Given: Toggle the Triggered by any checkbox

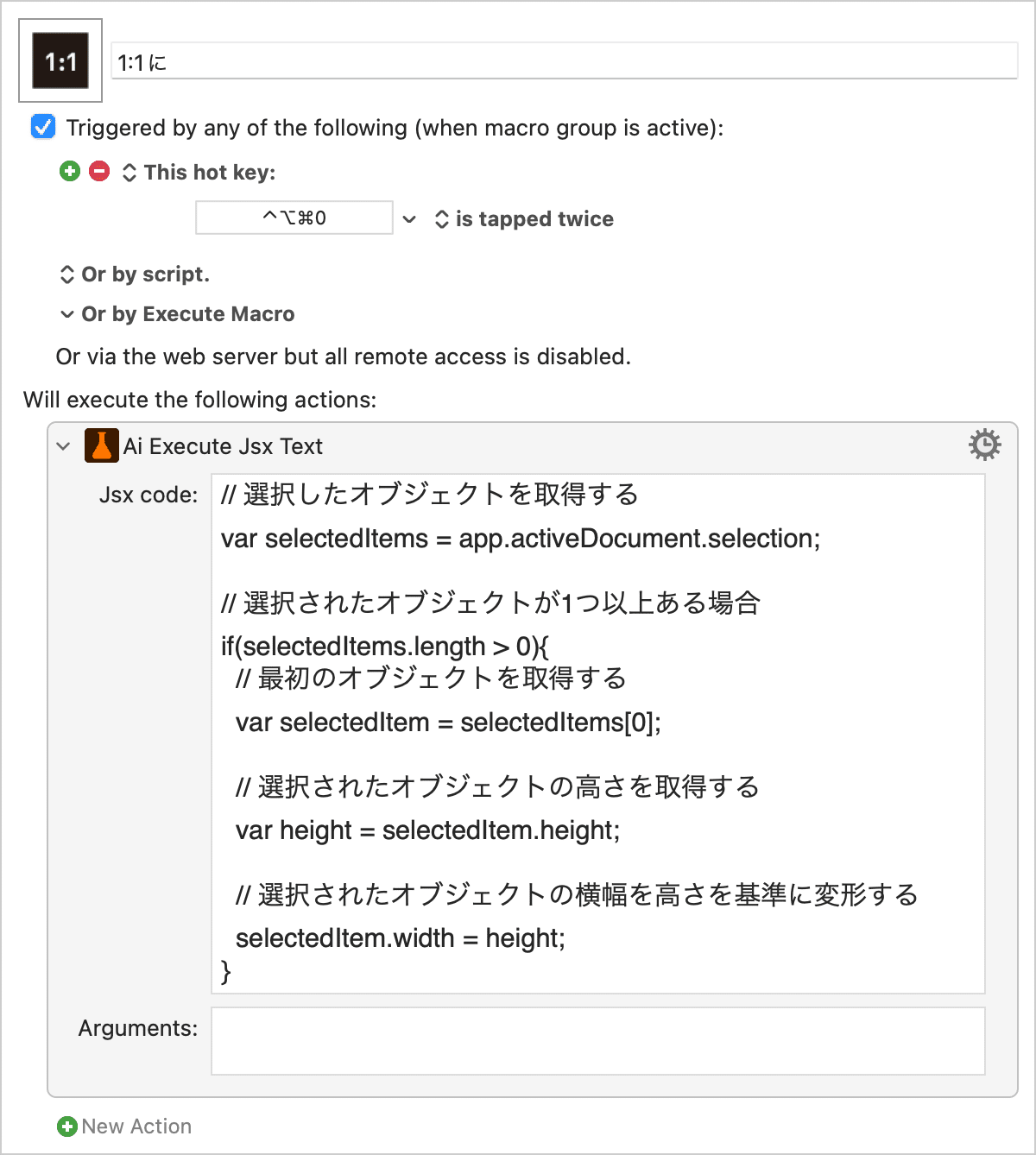Looking at the screenshot, I should pyautogui.click(x=43, y=127).
